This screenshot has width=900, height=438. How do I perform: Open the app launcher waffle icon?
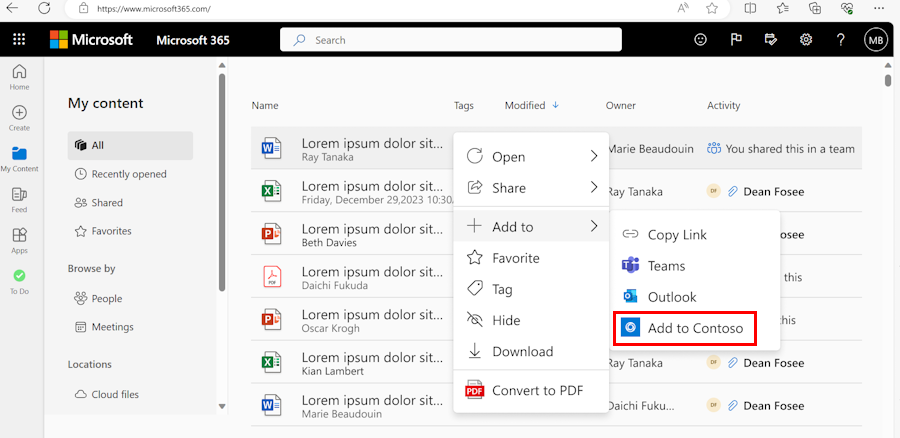tap(19, 40)
